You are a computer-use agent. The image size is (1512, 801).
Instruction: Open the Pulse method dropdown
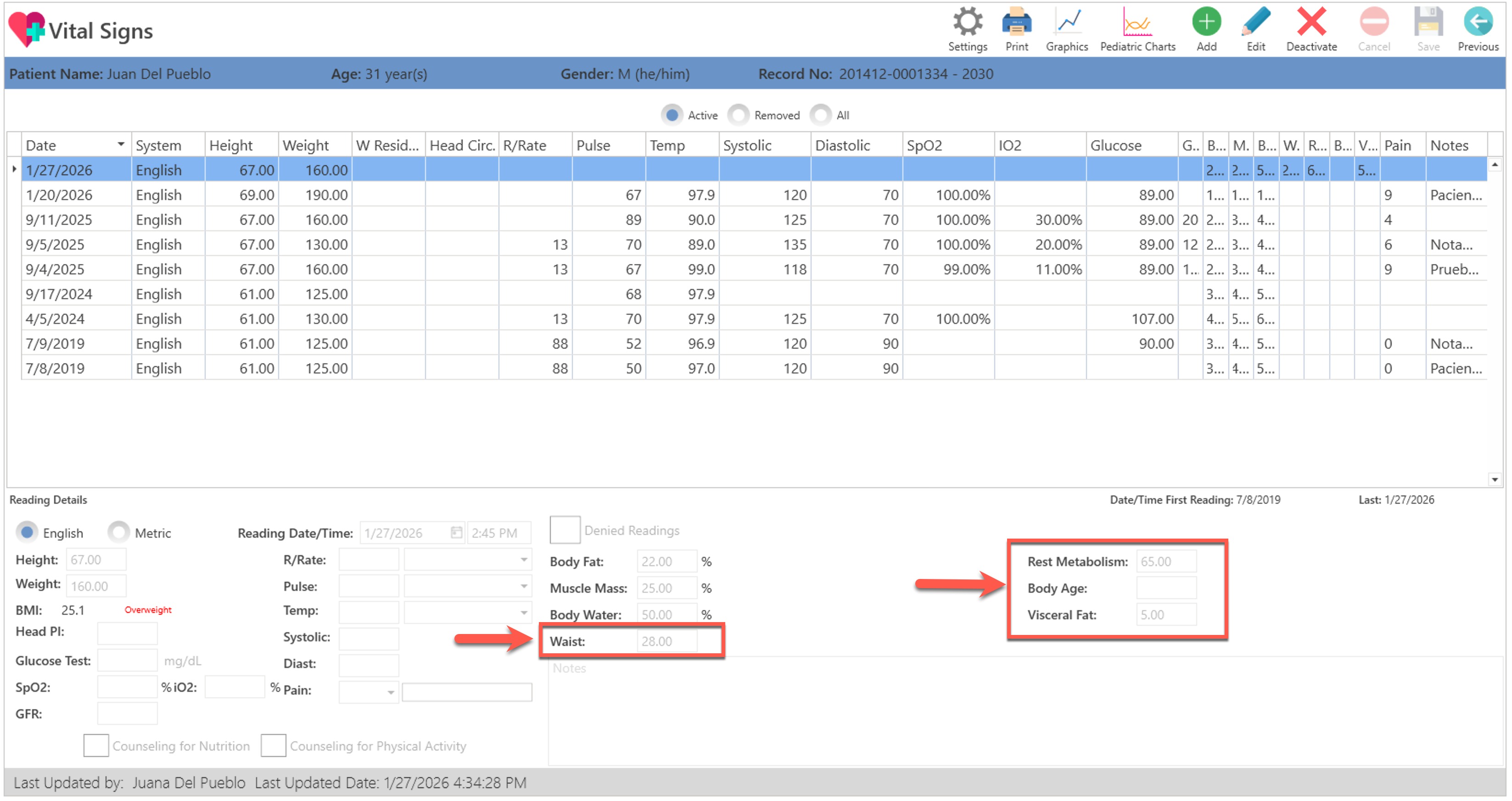(524, 586)
